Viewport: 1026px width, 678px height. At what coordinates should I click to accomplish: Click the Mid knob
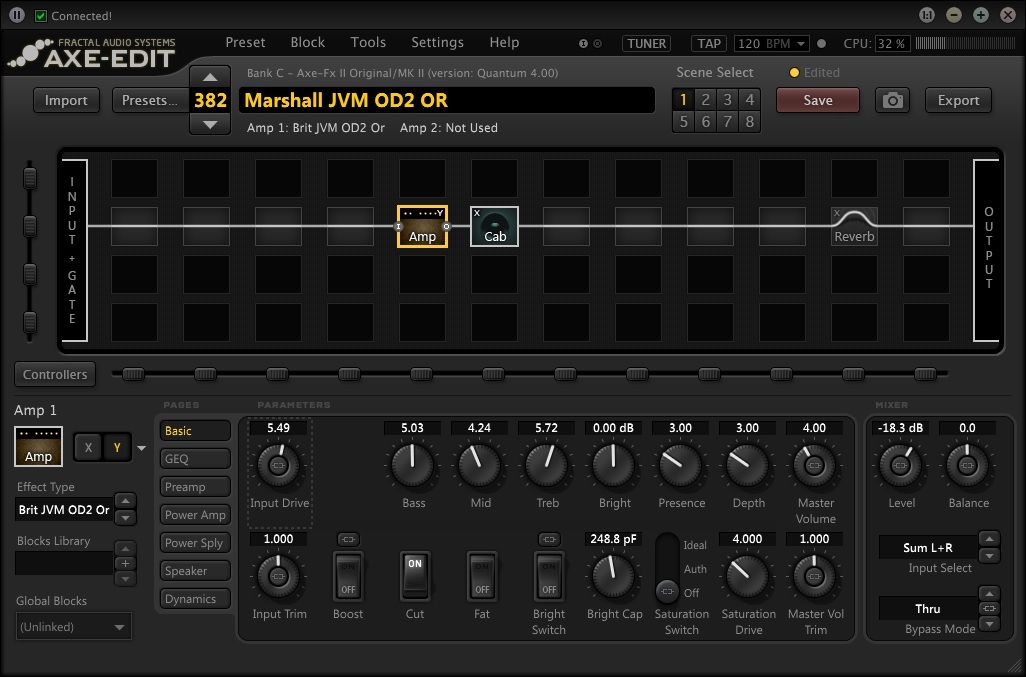[x=480, y=465]
